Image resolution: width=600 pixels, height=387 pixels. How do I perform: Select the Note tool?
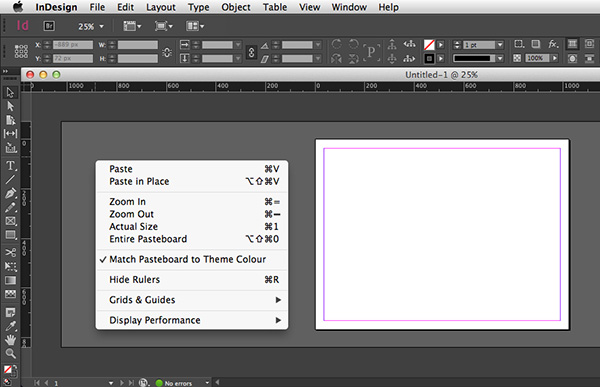pyautogui.click(x=10, y=312)
